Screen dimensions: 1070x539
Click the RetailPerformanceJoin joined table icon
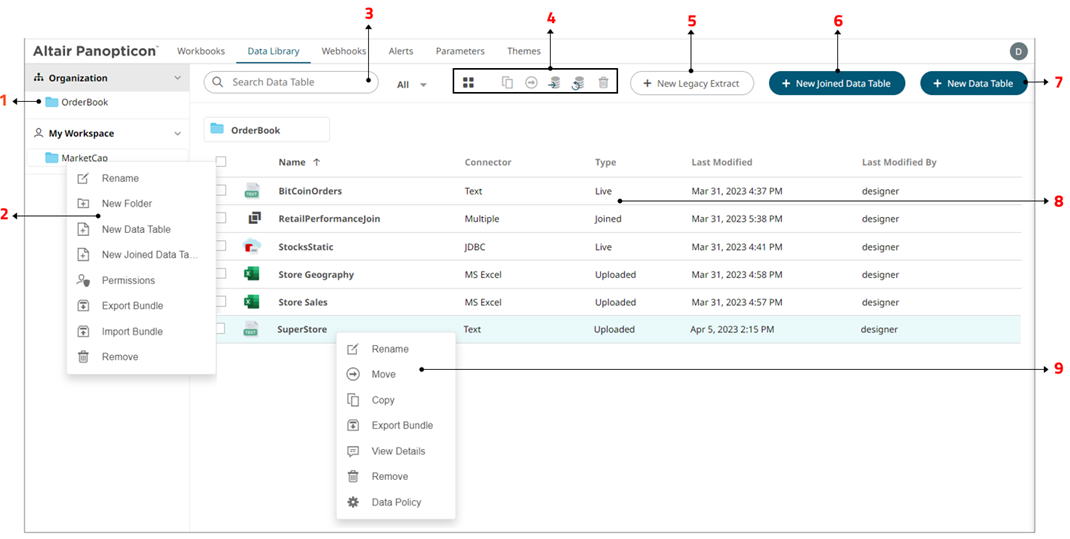253,218
